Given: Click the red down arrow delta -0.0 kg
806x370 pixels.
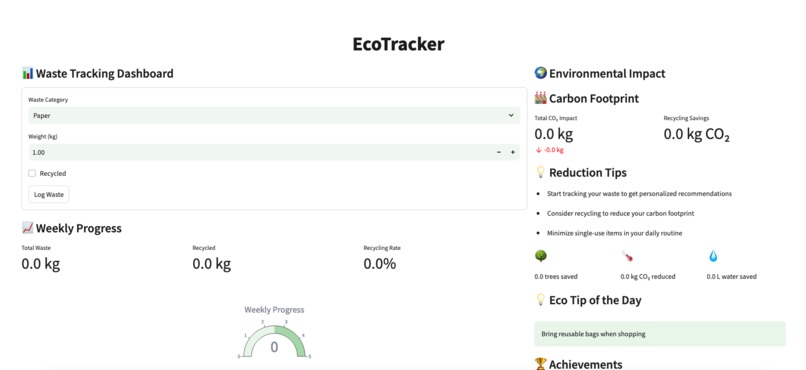Looking at the screenshot, I should [549, 150].
